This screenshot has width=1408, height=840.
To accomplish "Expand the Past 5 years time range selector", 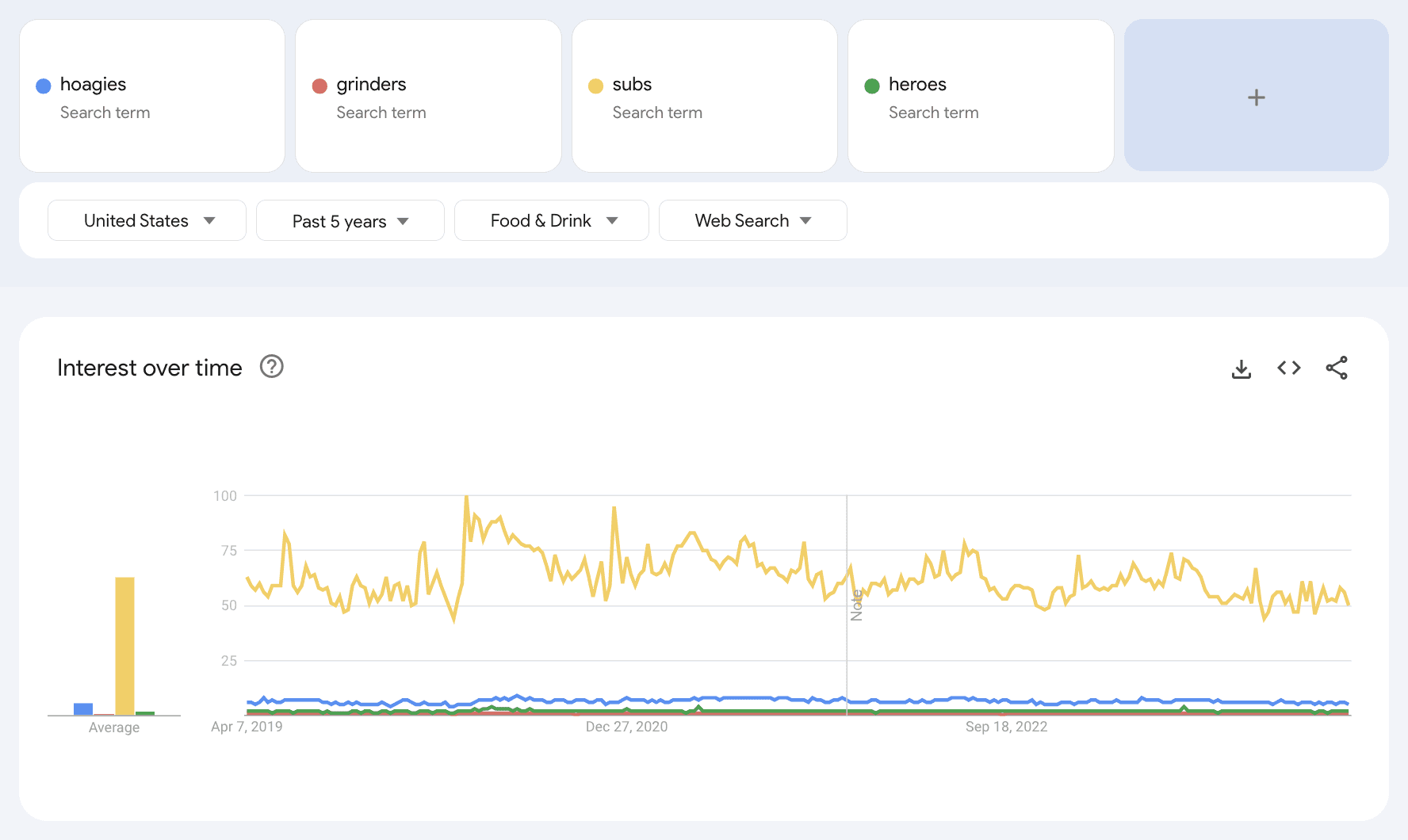I will 350,220.
